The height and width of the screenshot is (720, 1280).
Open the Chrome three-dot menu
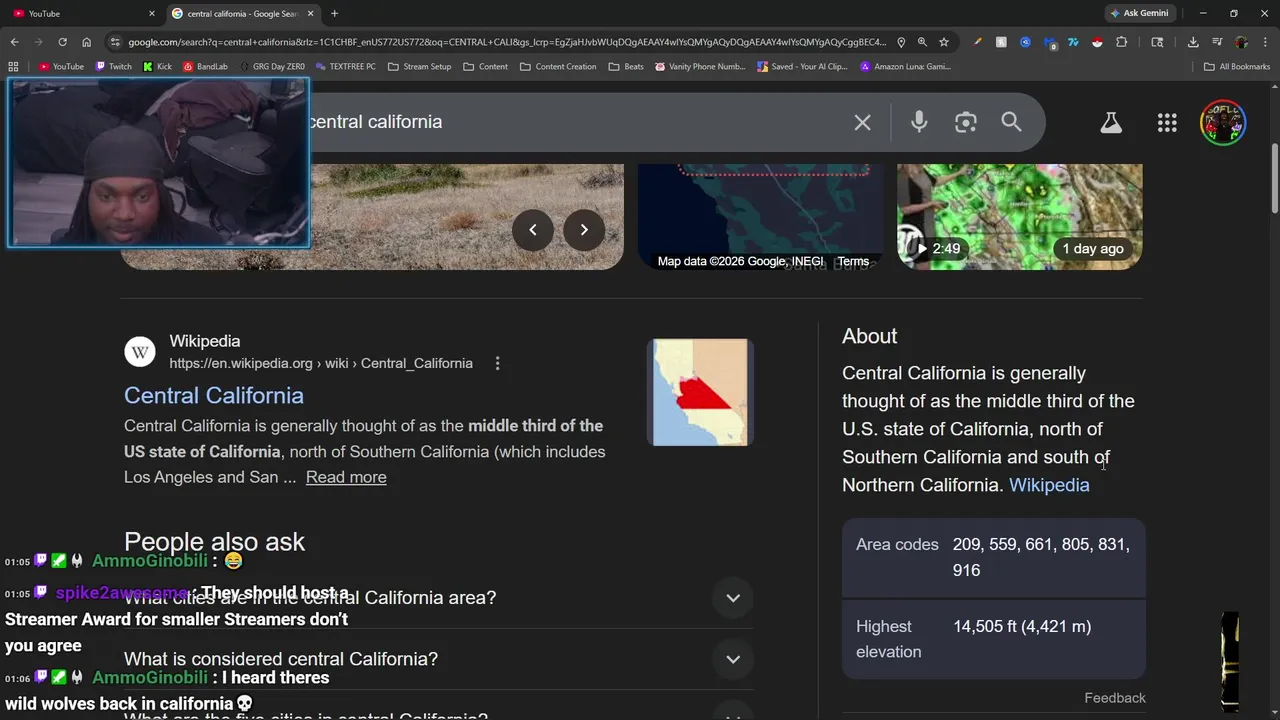(1265, 42)
